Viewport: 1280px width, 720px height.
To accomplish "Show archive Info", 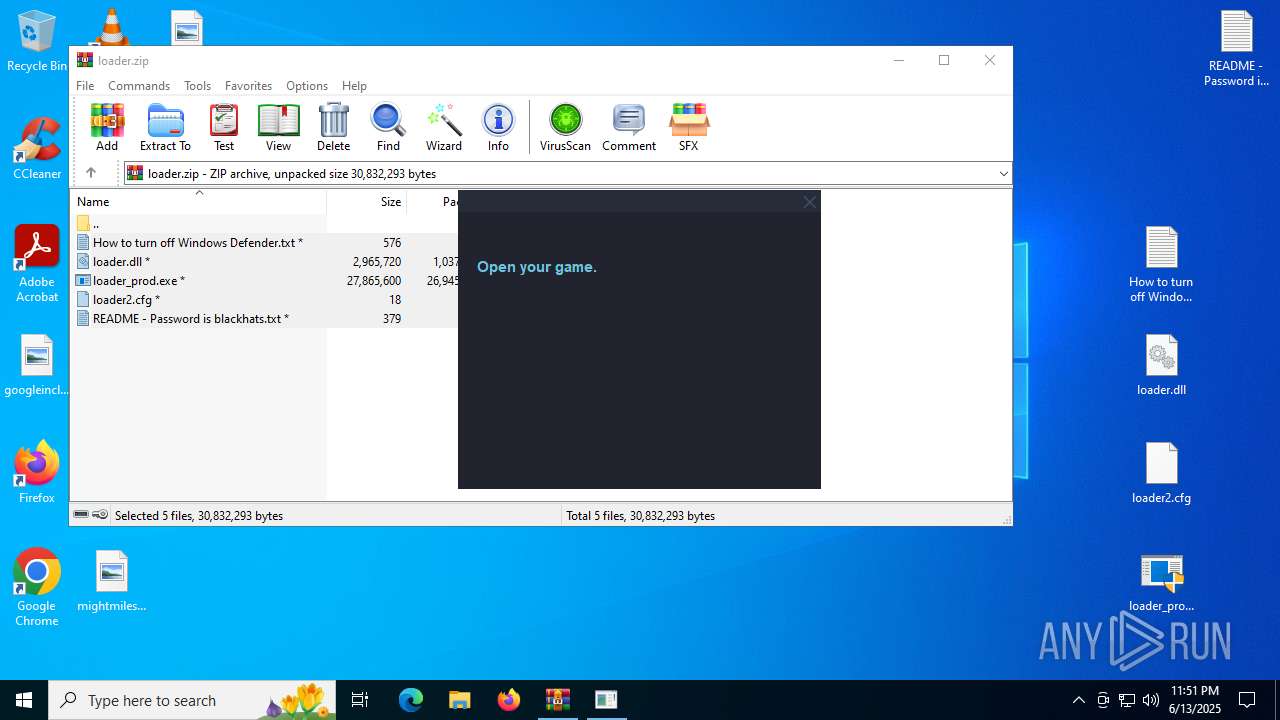I will (x=498, y=127).
